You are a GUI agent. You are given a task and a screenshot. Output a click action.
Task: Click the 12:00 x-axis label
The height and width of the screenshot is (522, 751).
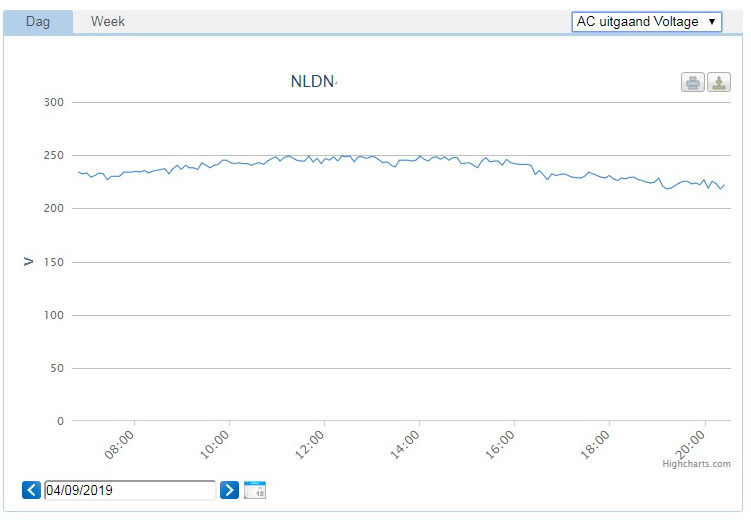point(312,443)
